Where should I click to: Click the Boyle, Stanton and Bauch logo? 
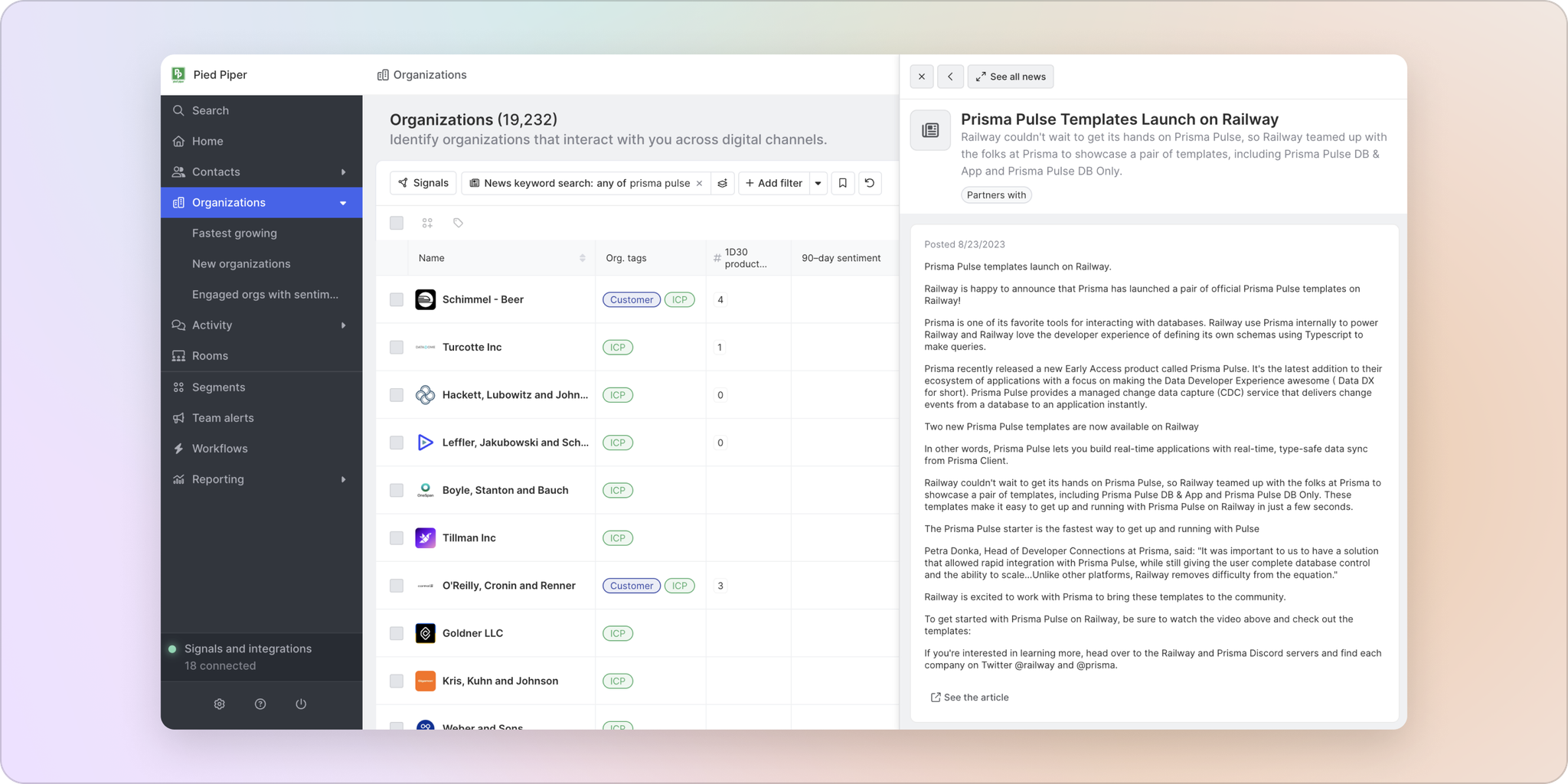(x=426, y=490)
